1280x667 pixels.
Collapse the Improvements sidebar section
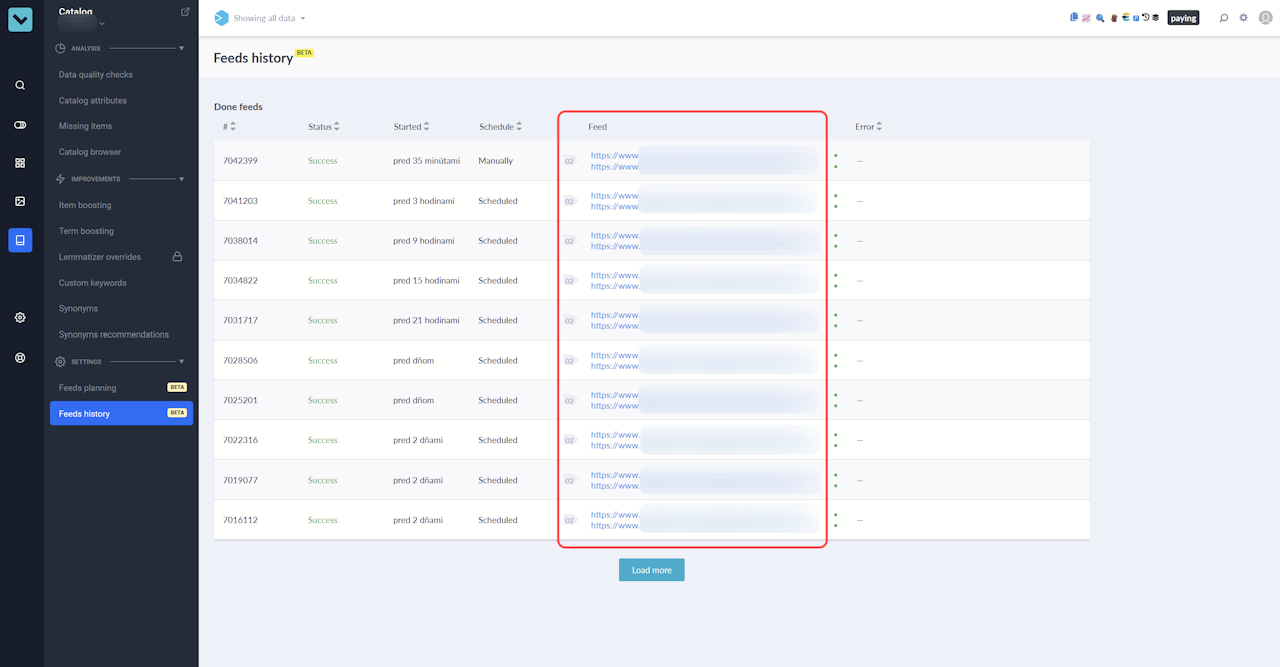pyautogui.click(x=181, y=179)
